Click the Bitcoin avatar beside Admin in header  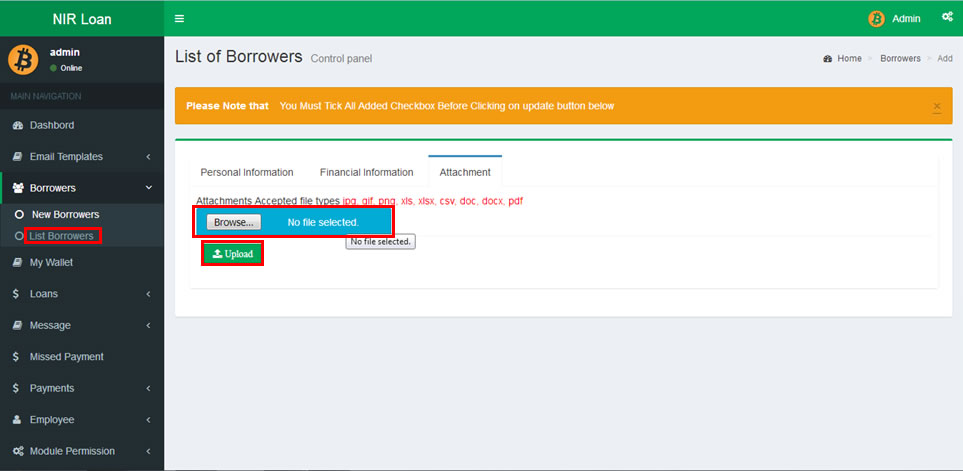(x=877, y=18)
